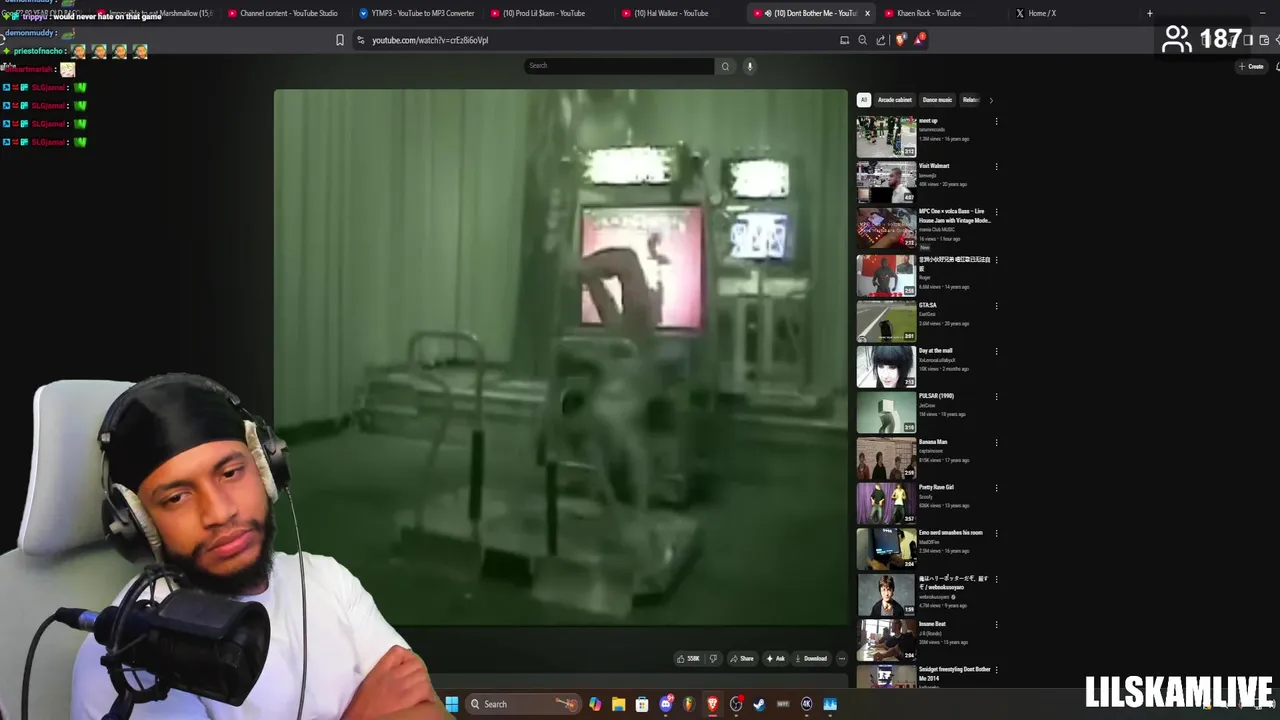Click the YouTube search magnifier button
Screen dimensions: 1280x720
725,66
